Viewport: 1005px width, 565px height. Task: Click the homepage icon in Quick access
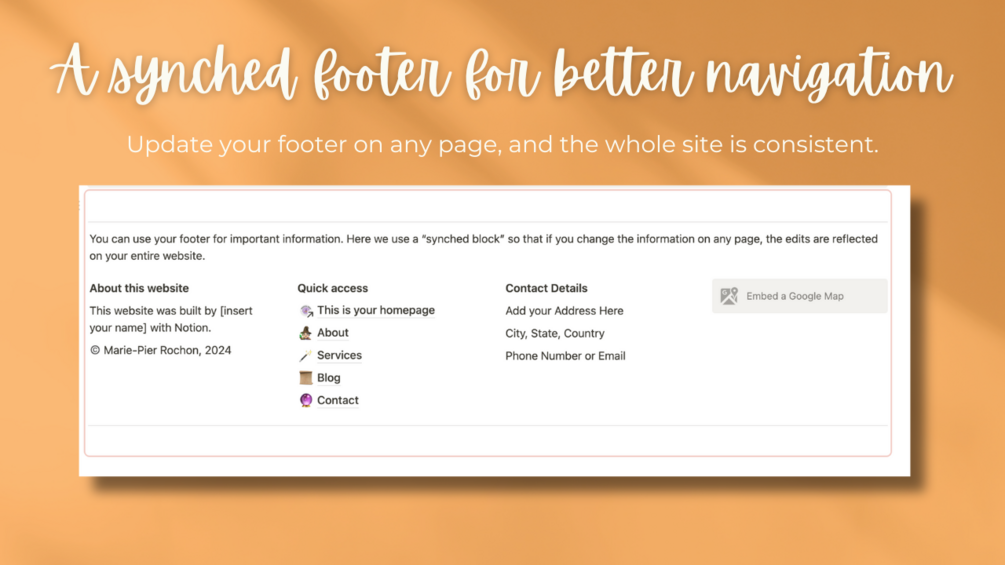306,311
